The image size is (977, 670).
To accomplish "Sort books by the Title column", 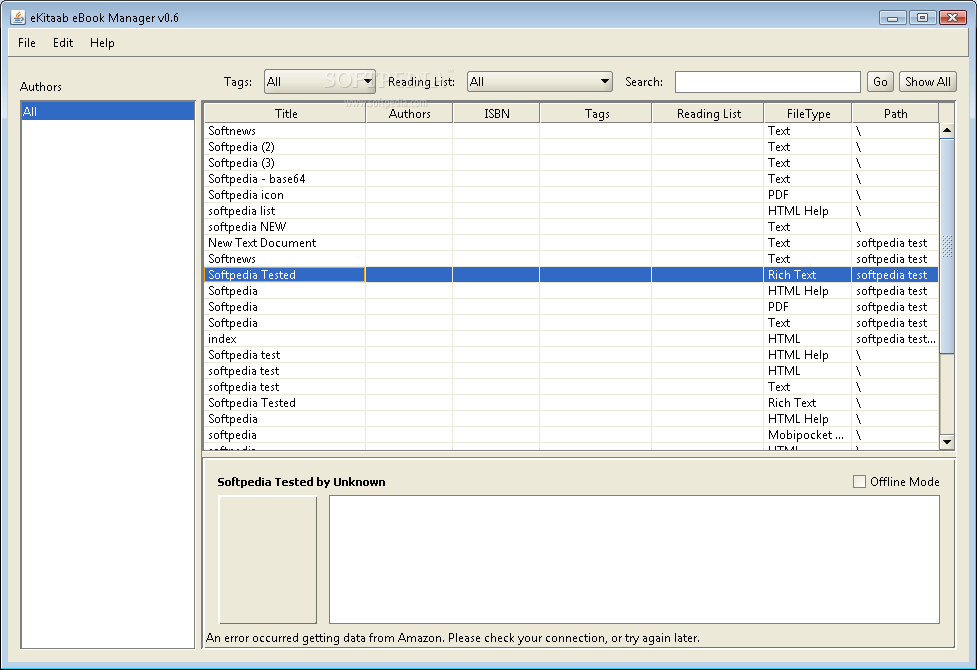I will (x=286, y=112).
